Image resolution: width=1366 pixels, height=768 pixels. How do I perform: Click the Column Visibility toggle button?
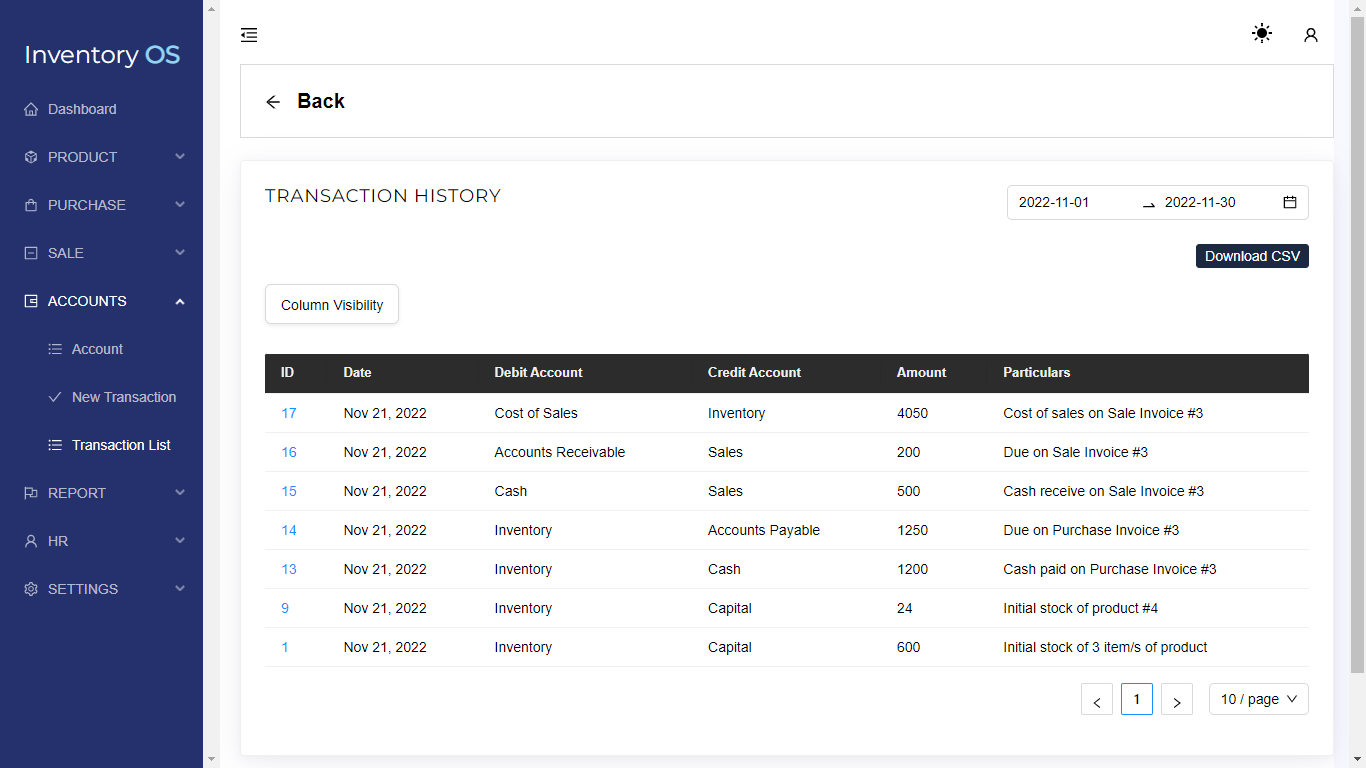coord(331,304)
